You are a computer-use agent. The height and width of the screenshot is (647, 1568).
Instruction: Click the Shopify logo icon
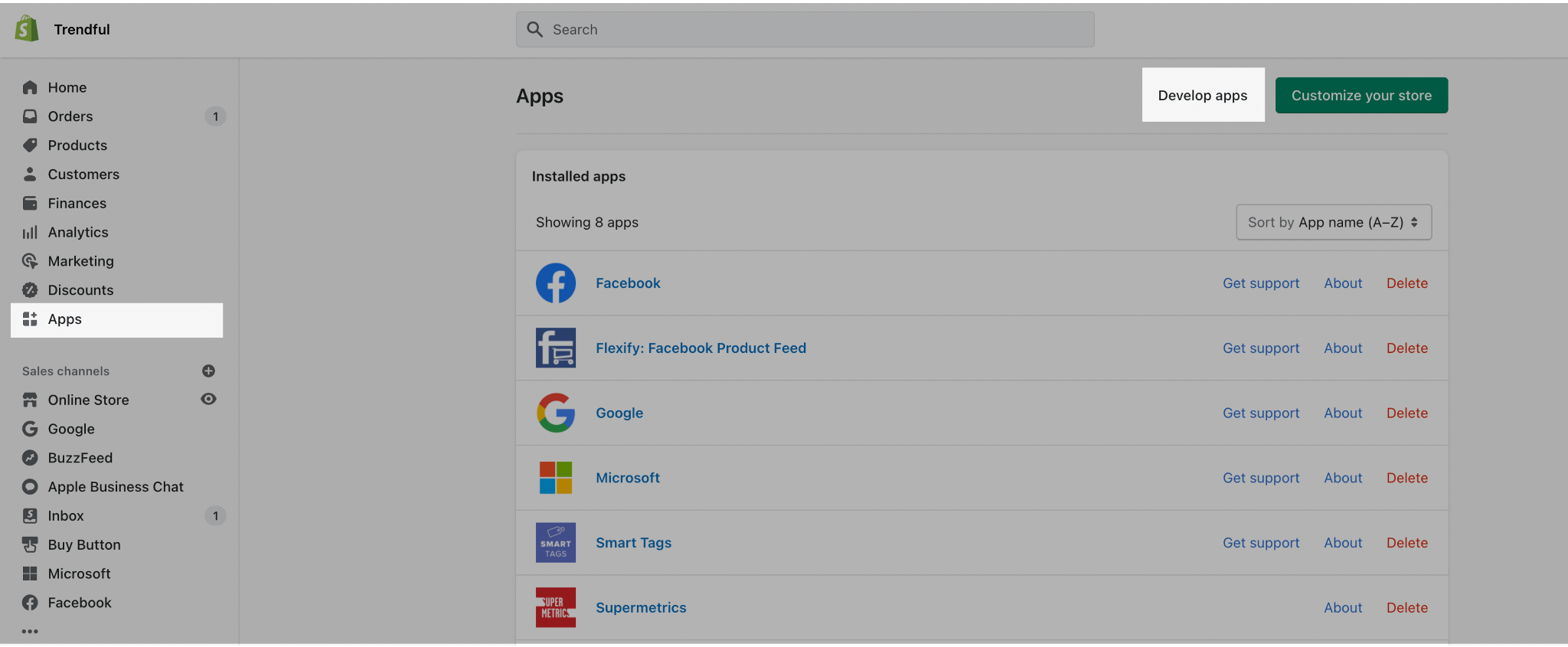(x=27, y=28)
